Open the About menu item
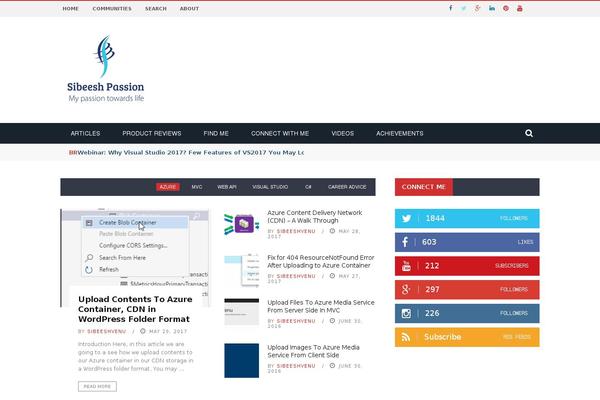Screen dimensions: 600x400 click(x=189, y=8)
